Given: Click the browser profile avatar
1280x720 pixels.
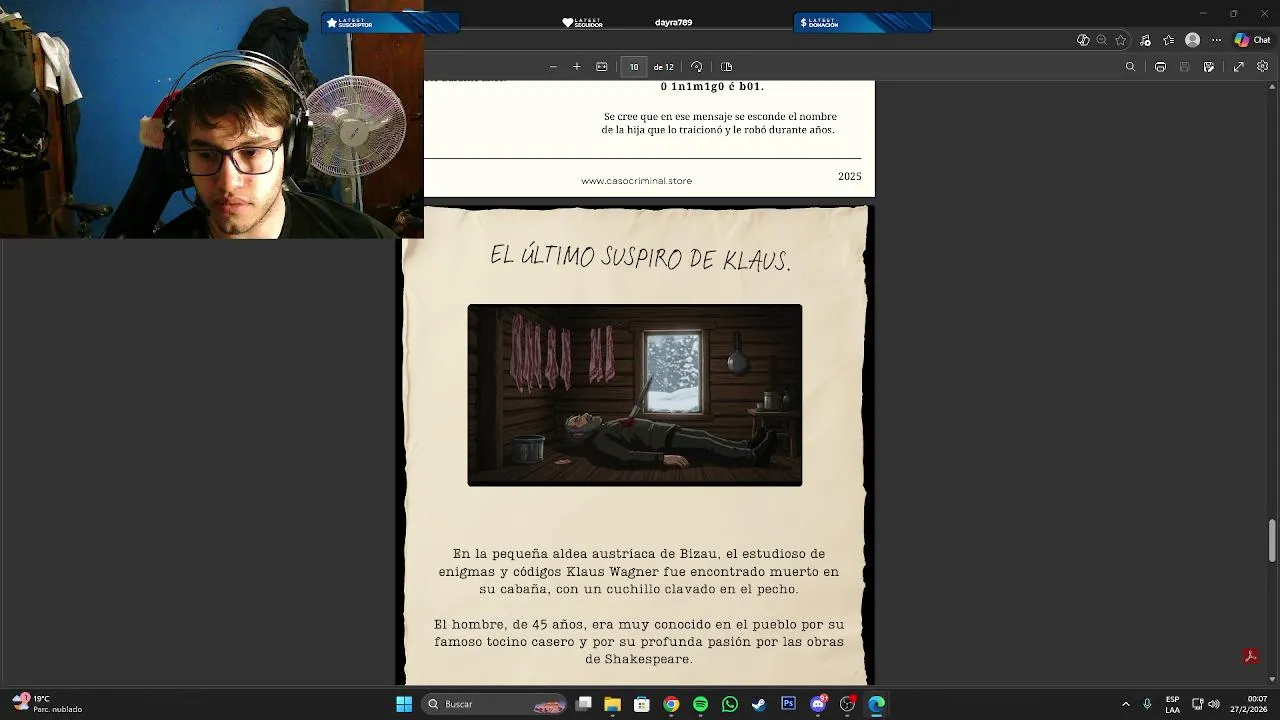Looking at the screenshot, I should pyautogui.click(x=1192, y=40).
